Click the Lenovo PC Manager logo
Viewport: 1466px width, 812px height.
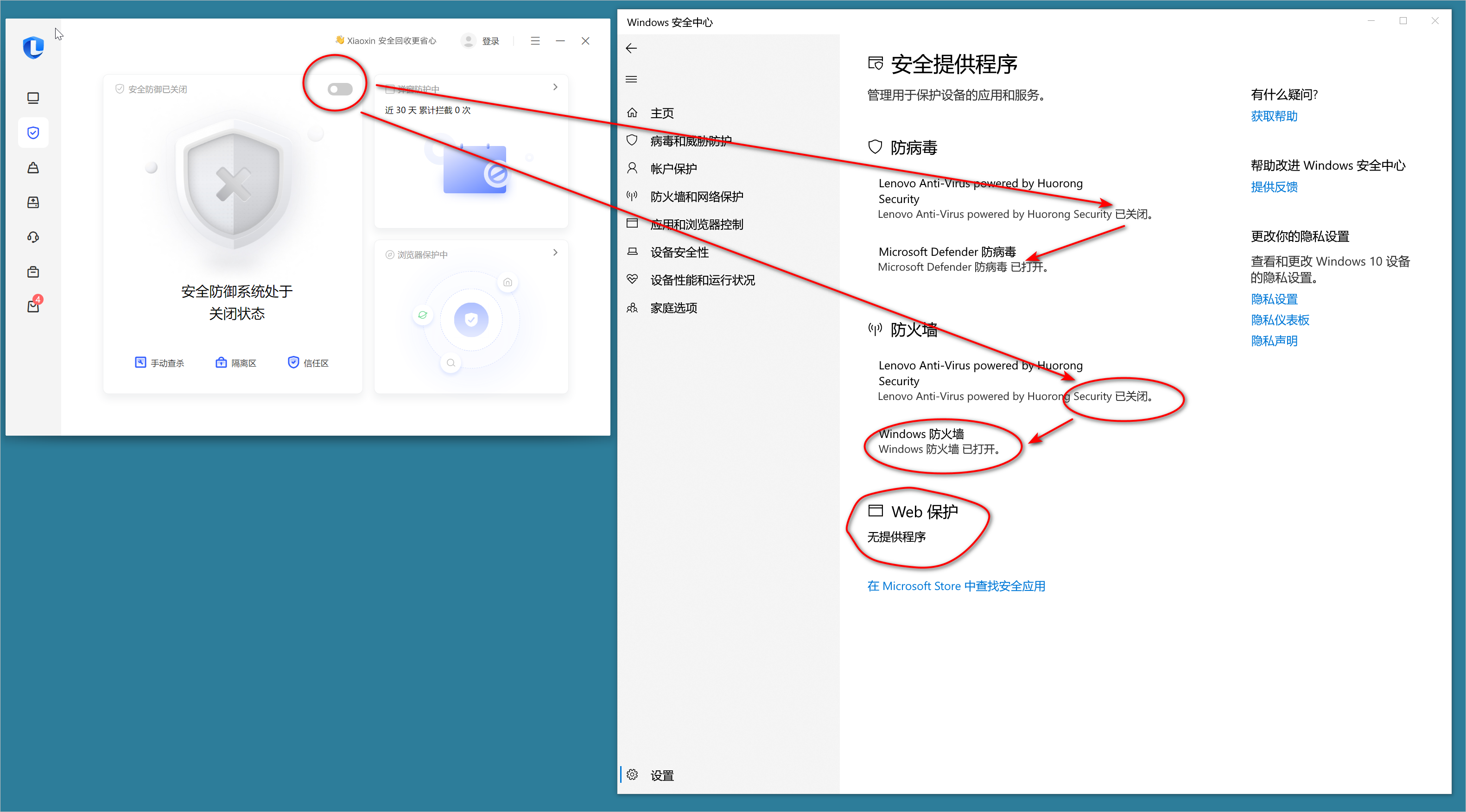pyautogui.click(x=33, y=47)
